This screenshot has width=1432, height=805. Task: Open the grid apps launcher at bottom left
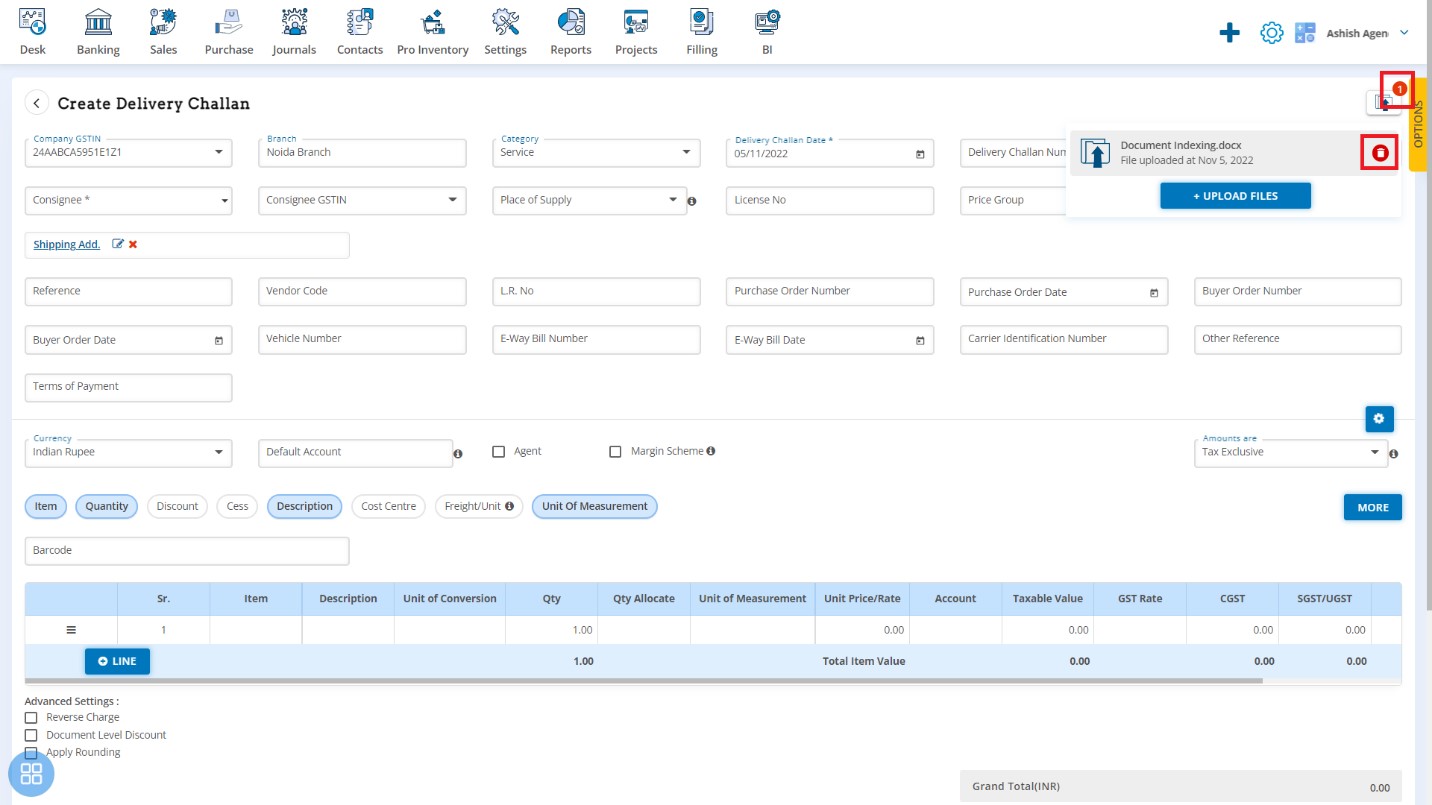click(31, 773)
